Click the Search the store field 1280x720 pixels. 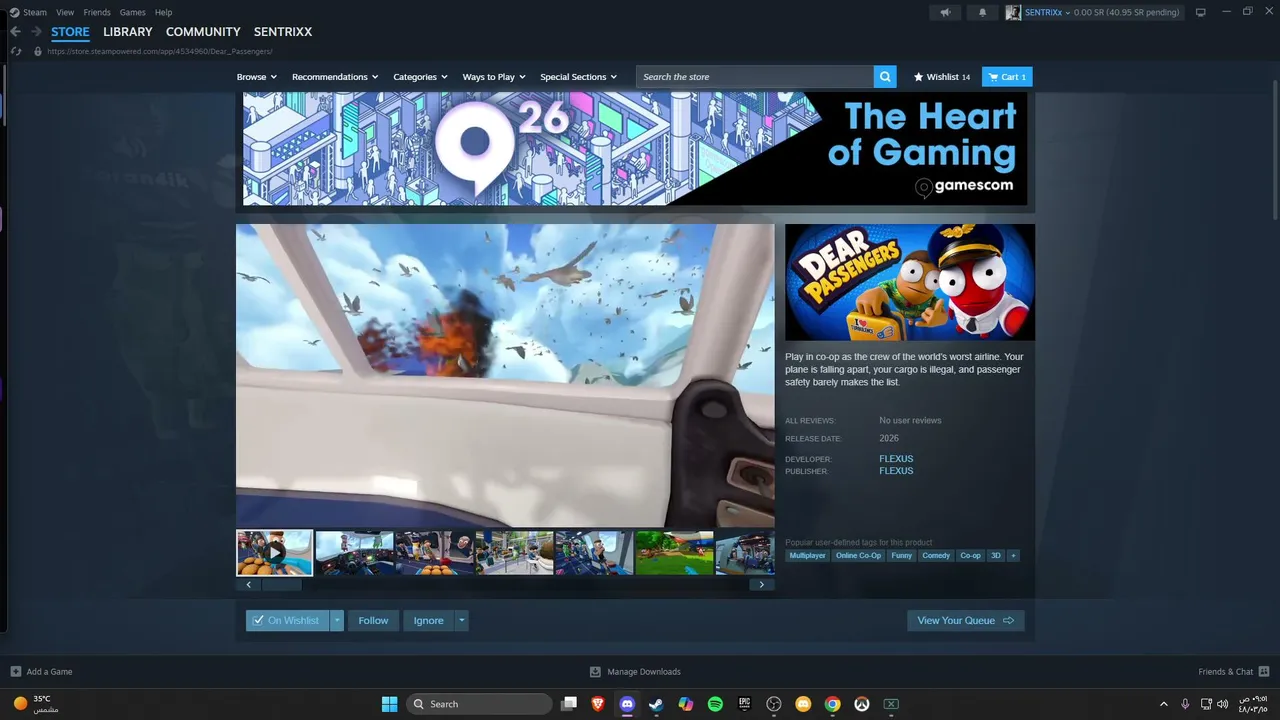coord(754,77)
